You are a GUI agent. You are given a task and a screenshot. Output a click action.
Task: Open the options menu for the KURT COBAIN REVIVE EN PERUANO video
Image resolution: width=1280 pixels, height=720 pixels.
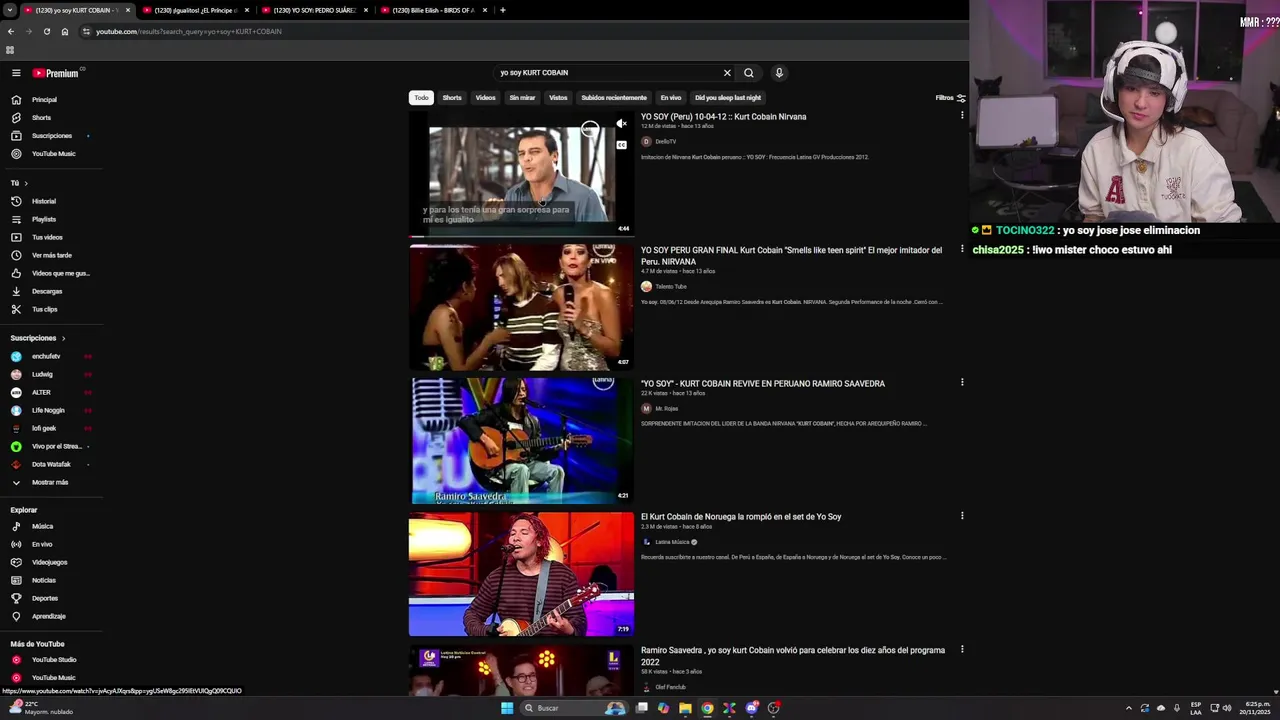[962, 382]
